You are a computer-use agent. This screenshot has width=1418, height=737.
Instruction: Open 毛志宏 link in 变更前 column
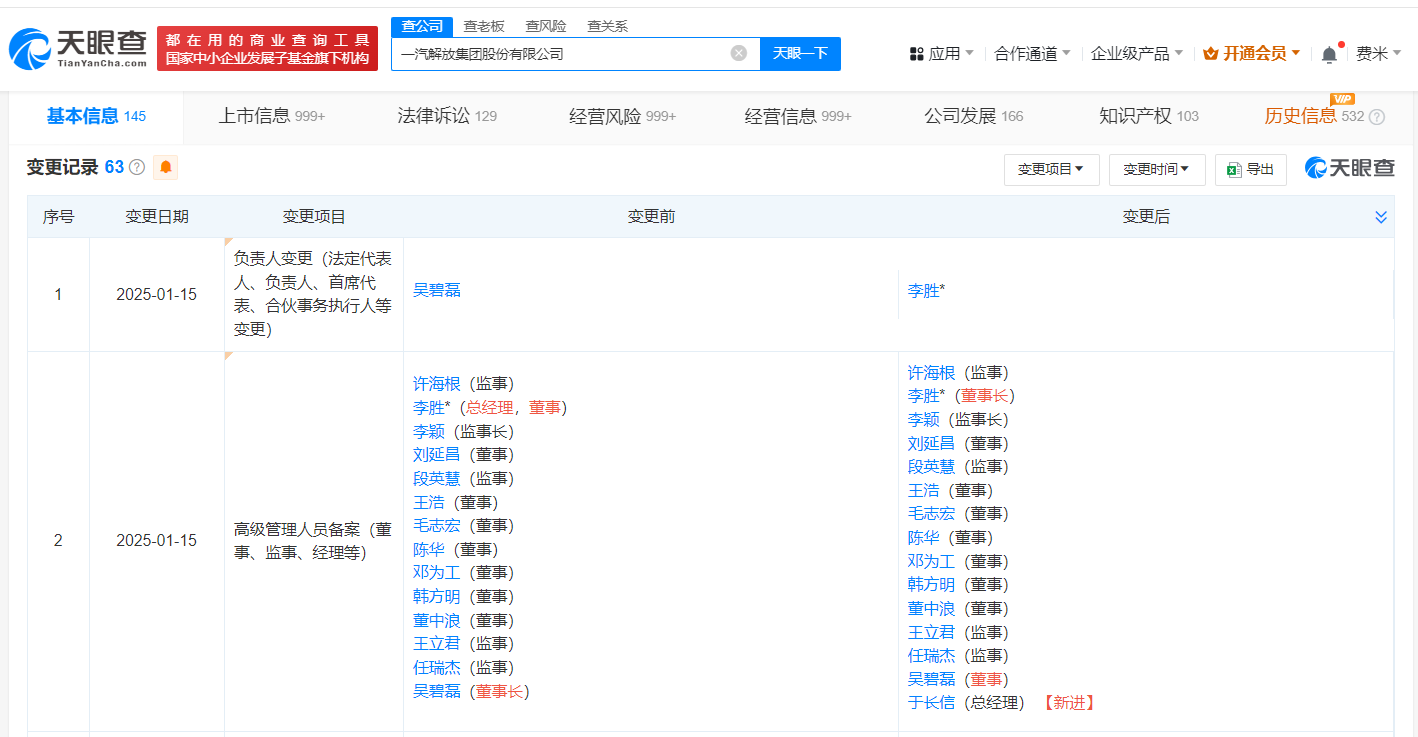coord(437,525)
